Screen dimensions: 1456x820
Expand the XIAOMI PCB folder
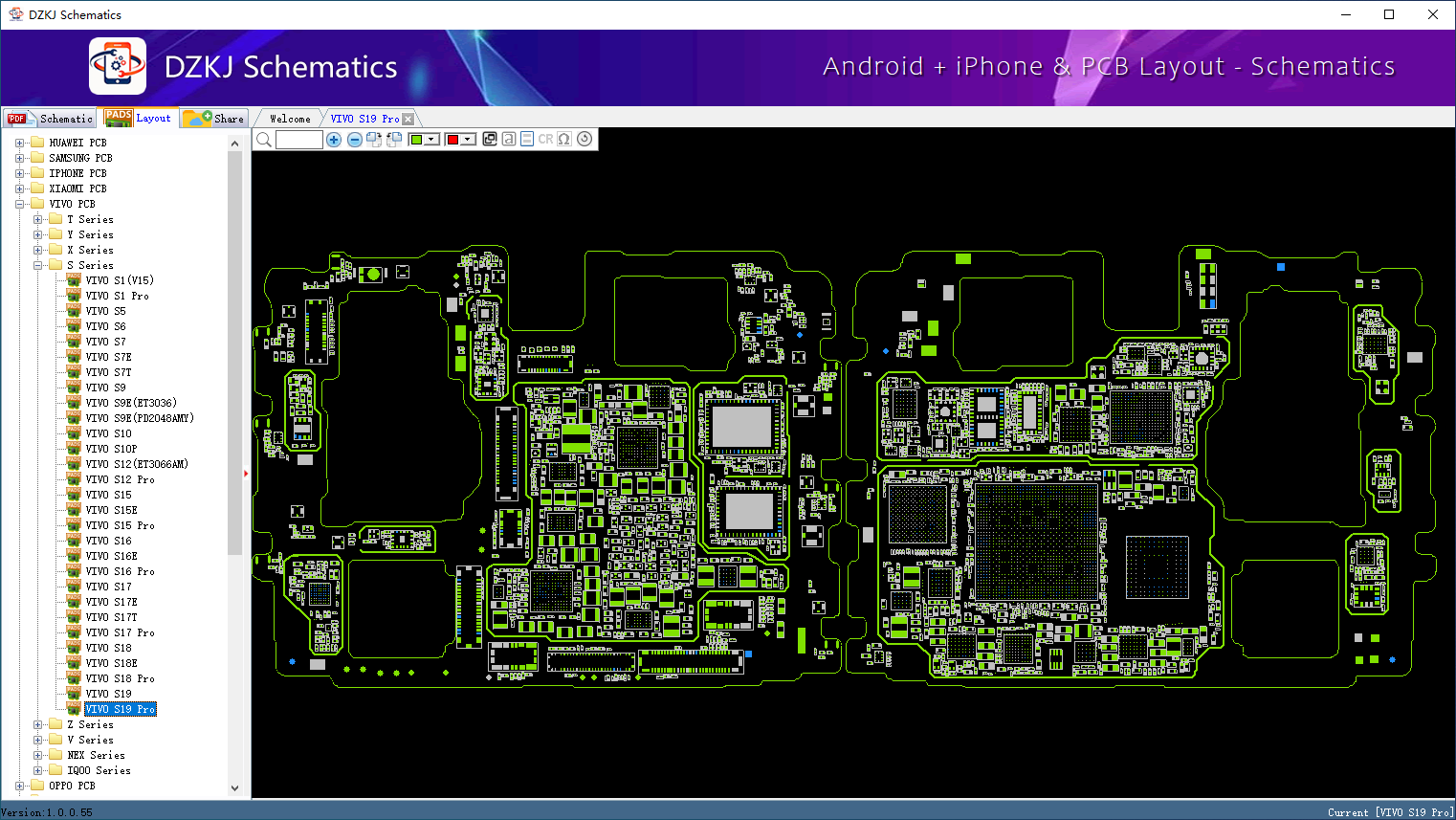[19, 188]
